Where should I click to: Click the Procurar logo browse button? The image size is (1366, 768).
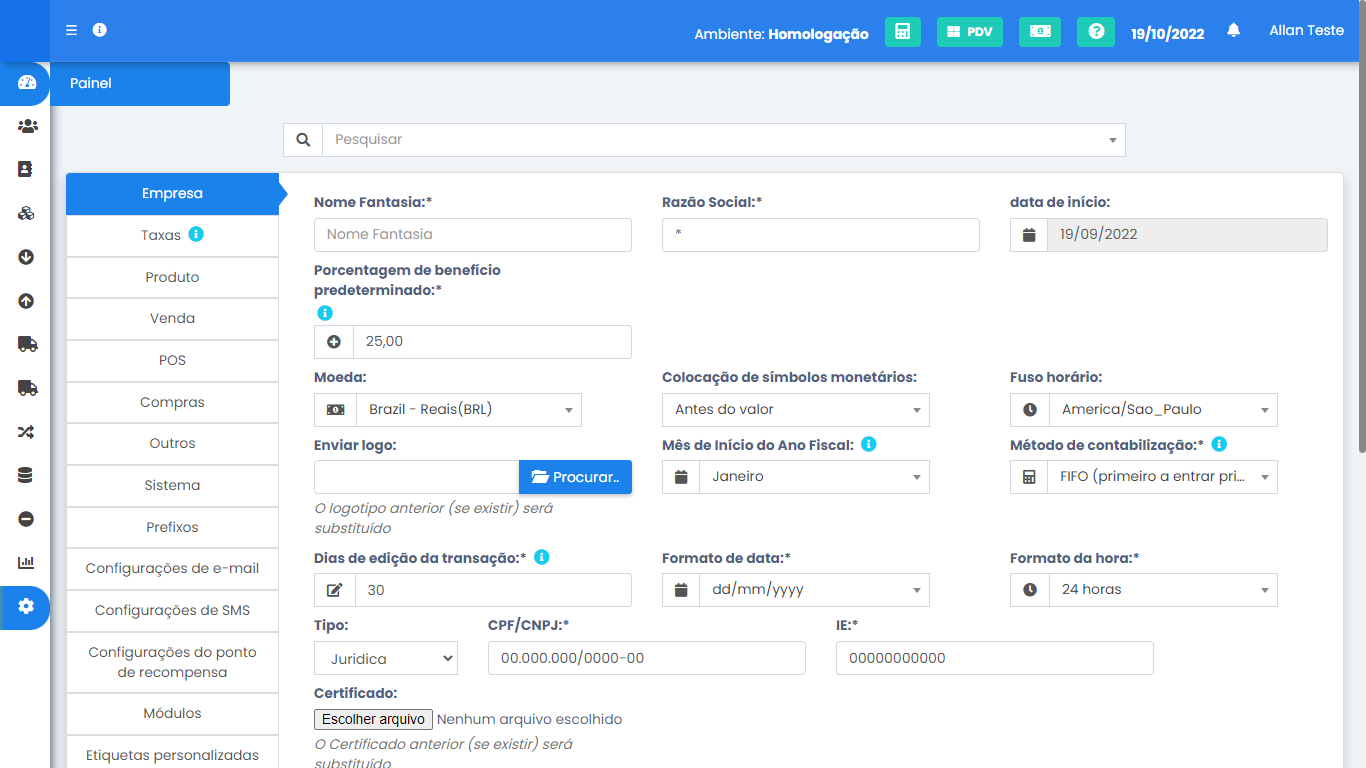pyautogui.click(x=575, y=477)
